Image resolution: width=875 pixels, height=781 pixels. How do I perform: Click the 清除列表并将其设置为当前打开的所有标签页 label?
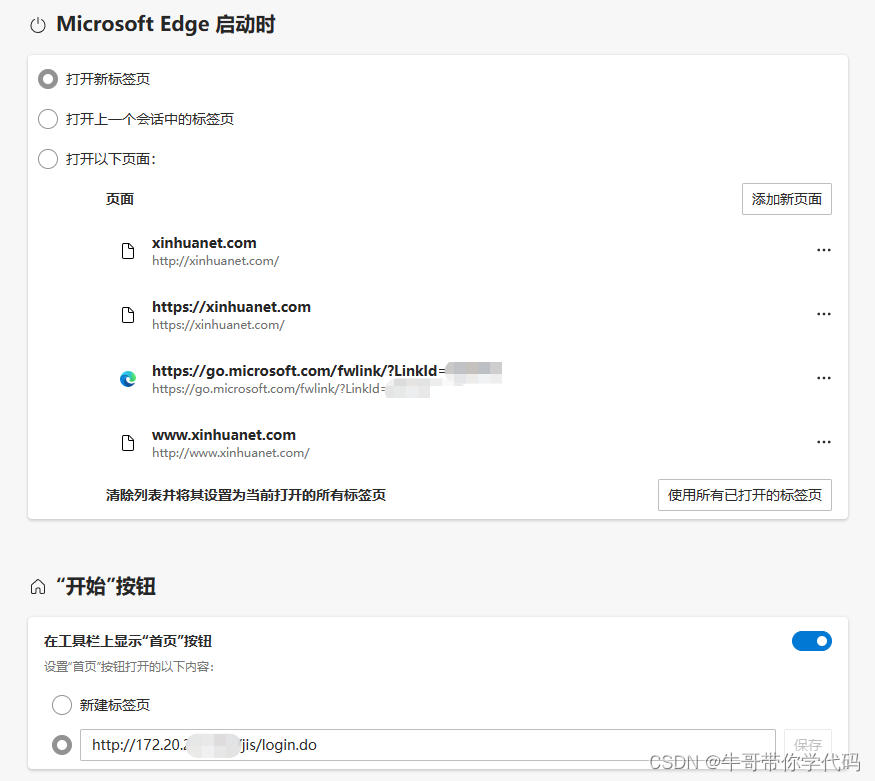tap(246, 495)
